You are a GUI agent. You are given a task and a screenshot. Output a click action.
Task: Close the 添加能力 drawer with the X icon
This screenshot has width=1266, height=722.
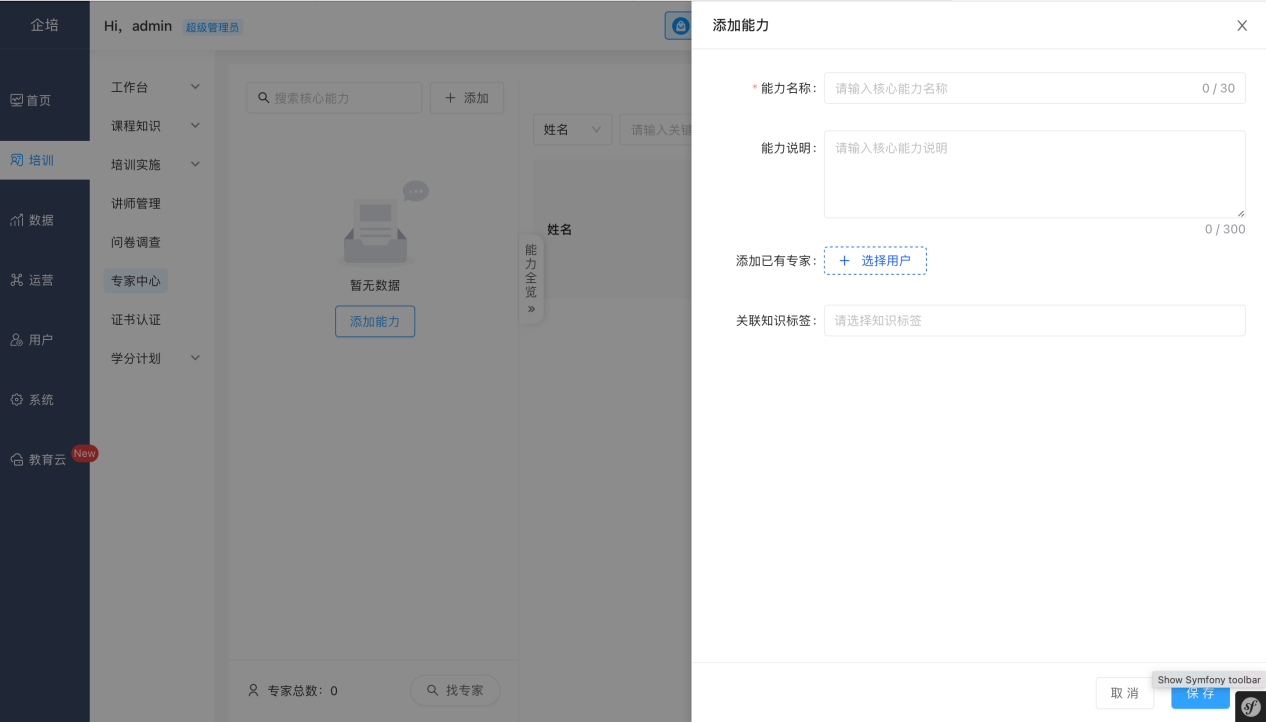(1242, 26)
